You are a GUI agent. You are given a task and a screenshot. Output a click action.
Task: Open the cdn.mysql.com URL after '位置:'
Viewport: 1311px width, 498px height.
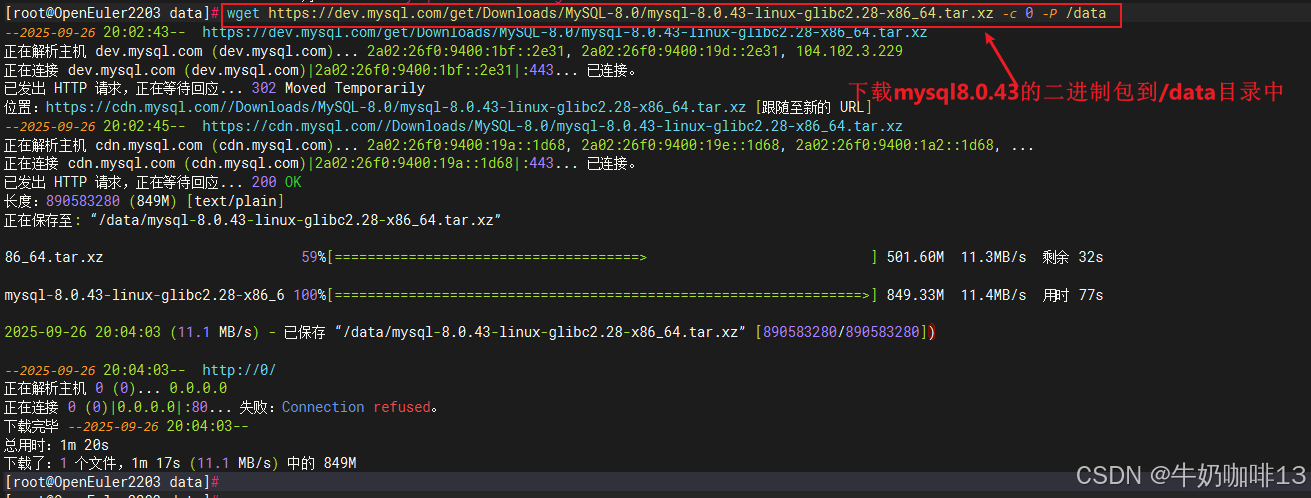[x=396, y=107]
